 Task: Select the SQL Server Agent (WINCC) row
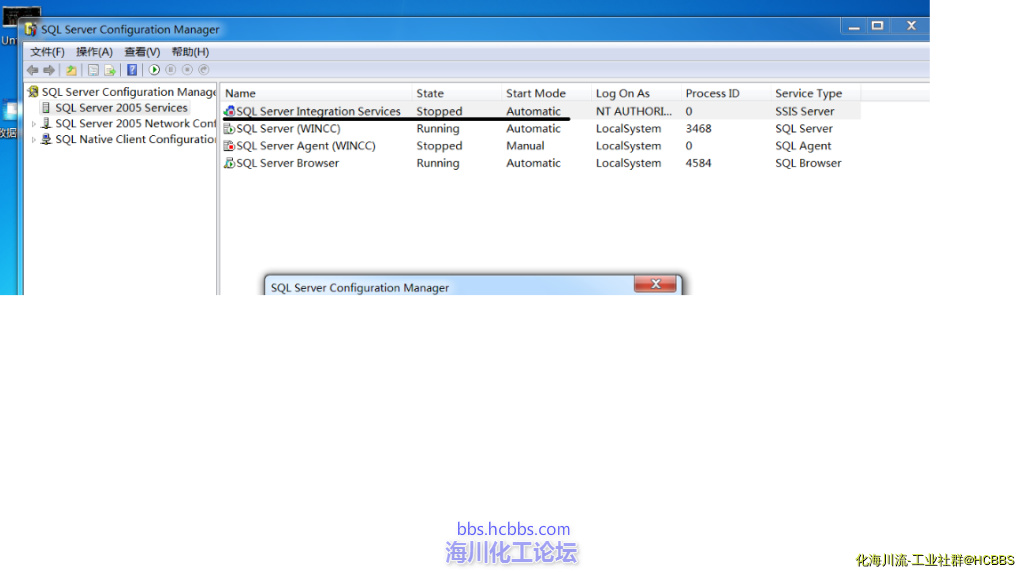[x=306, y=146]
